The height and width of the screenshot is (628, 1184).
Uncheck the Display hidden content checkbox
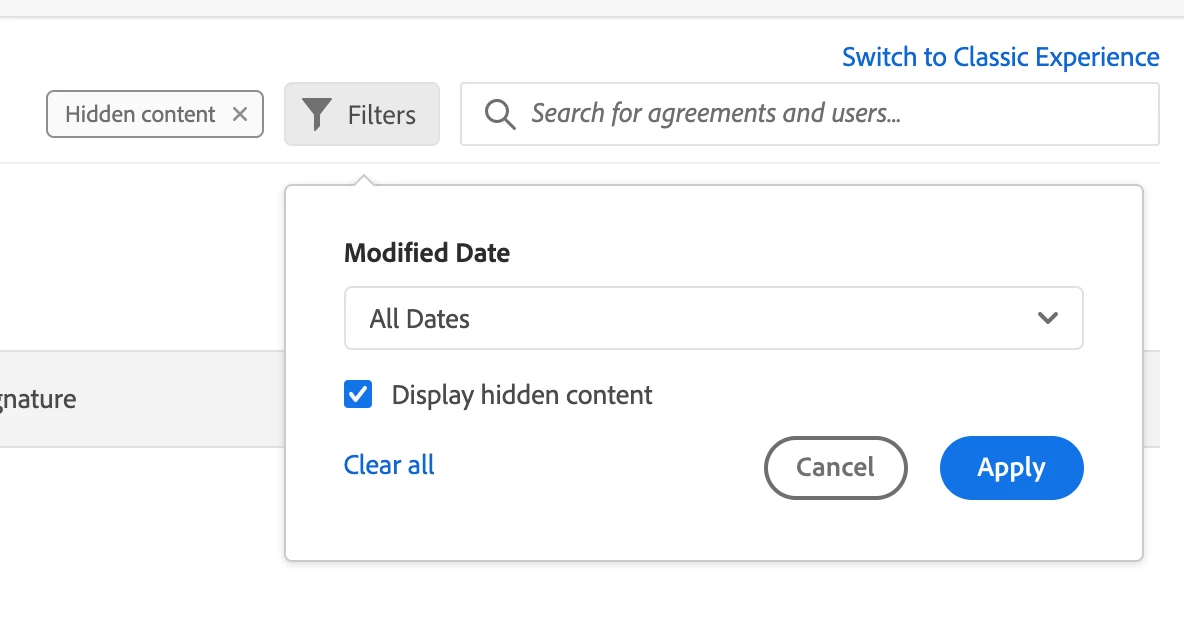(x=358, y=395)
